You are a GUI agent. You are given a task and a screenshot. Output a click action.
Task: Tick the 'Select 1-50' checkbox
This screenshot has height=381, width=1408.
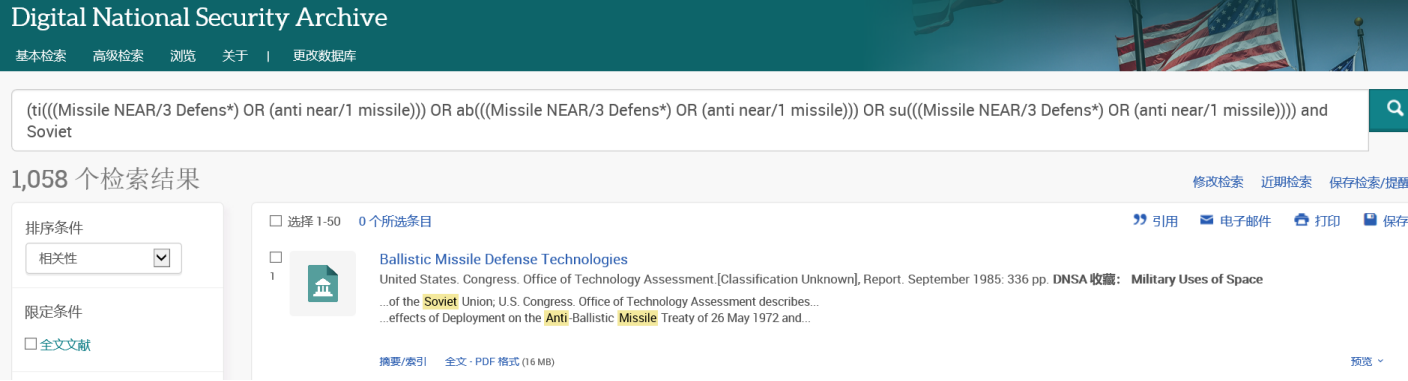click(276, 221)
